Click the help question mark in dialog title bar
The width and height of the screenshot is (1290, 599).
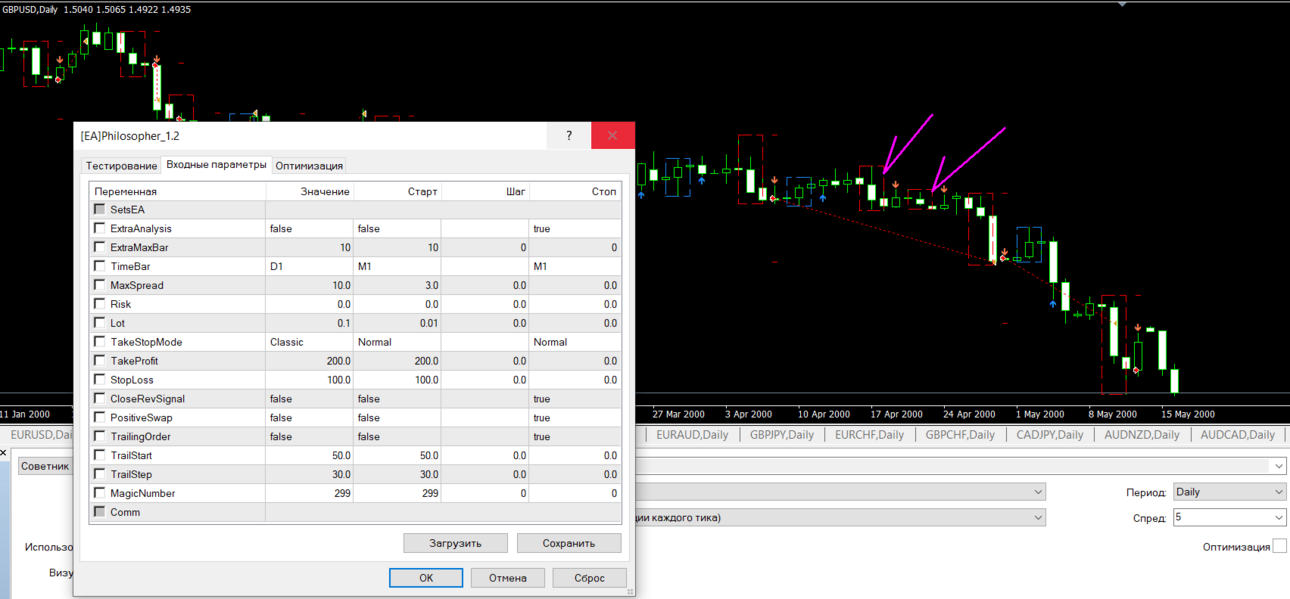coord(569,135)
